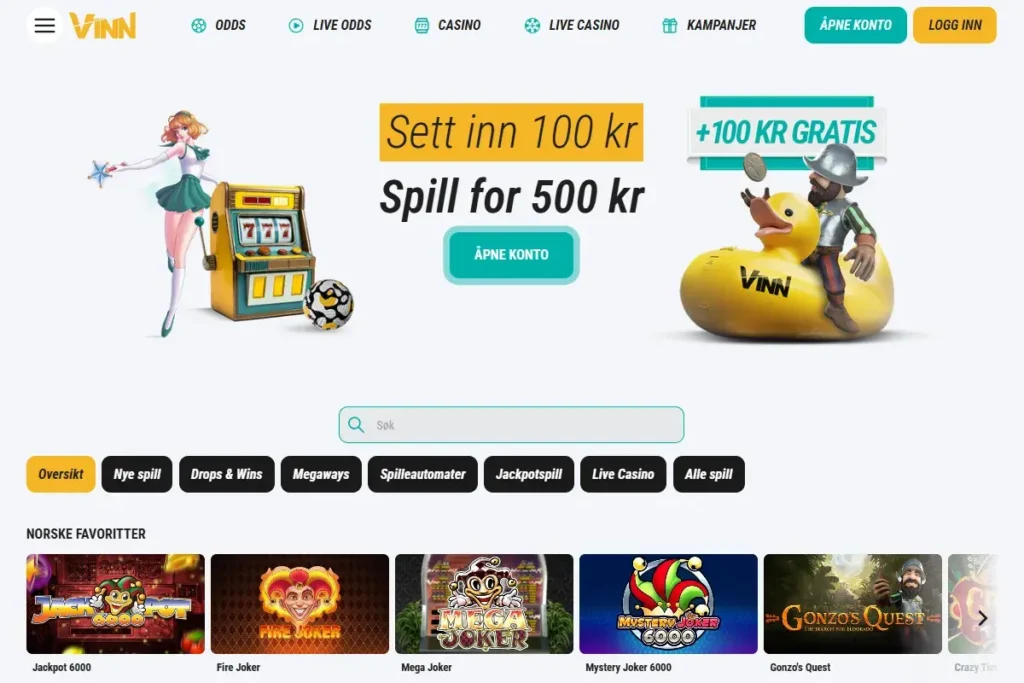Select the Oversikt category tab
This screenshot has width=1024, height=683.
[x=61, y=474]
